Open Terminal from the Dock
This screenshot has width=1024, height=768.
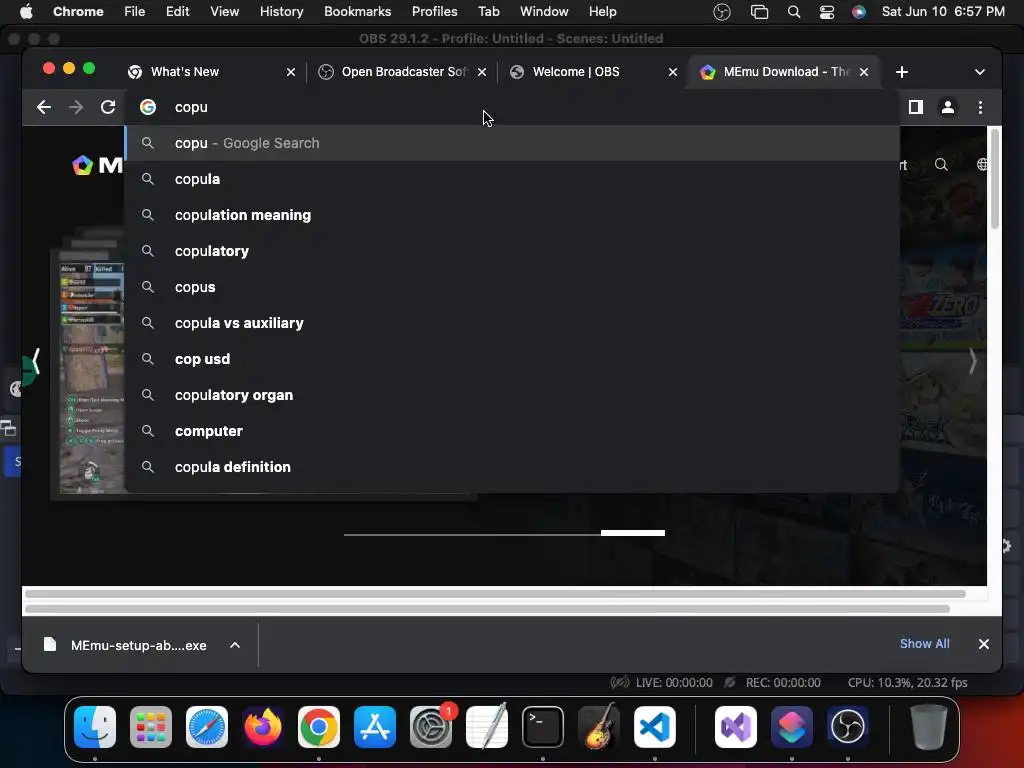point(543,726)
